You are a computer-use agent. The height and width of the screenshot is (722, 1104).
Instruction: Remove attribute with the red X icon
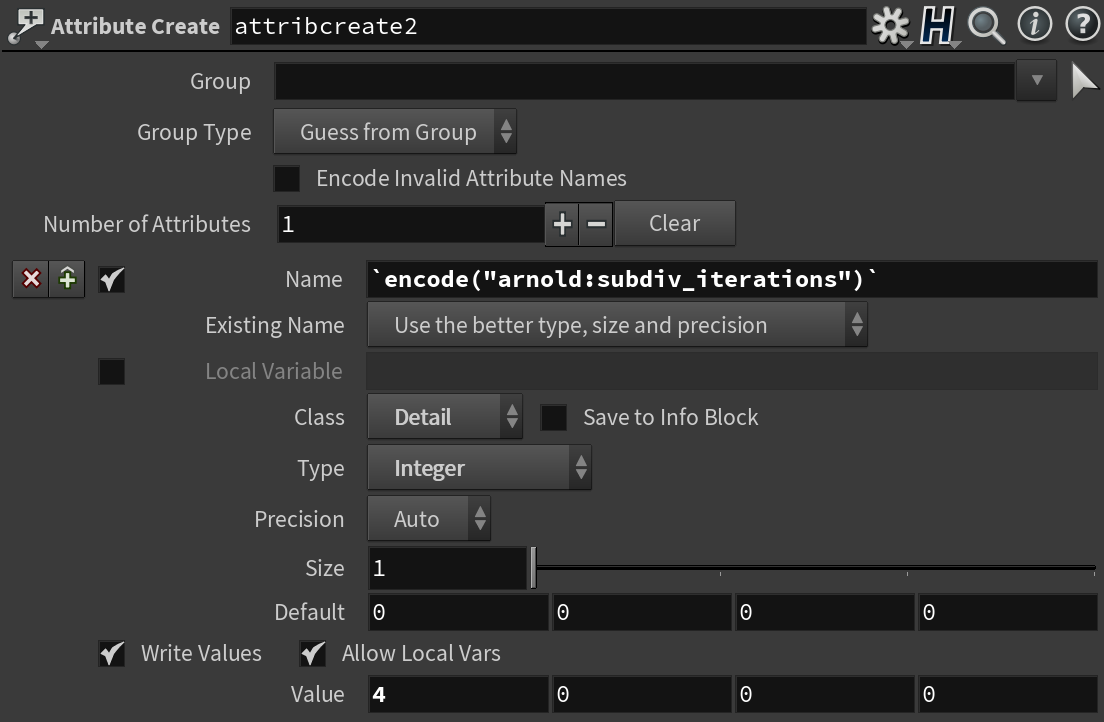pyautogui.click(x=31, y=279)
